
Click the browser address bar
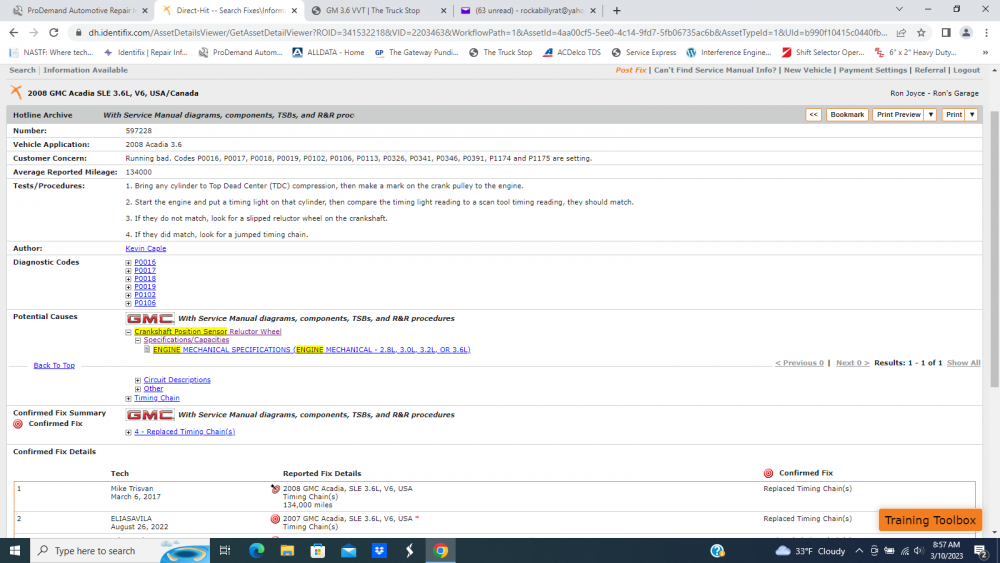tap(487, 33)
